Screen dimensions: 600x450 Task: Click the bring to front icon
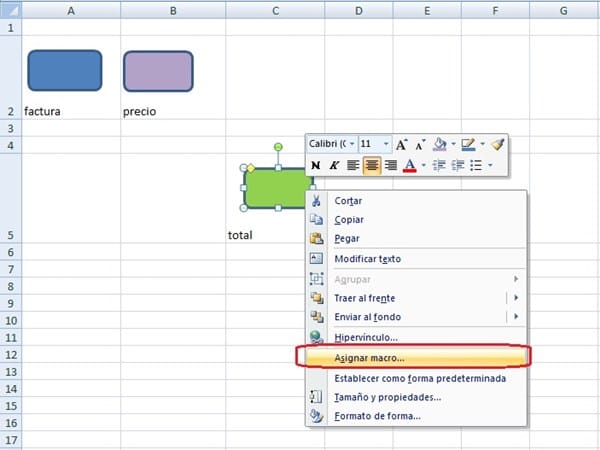click(316, 298)
